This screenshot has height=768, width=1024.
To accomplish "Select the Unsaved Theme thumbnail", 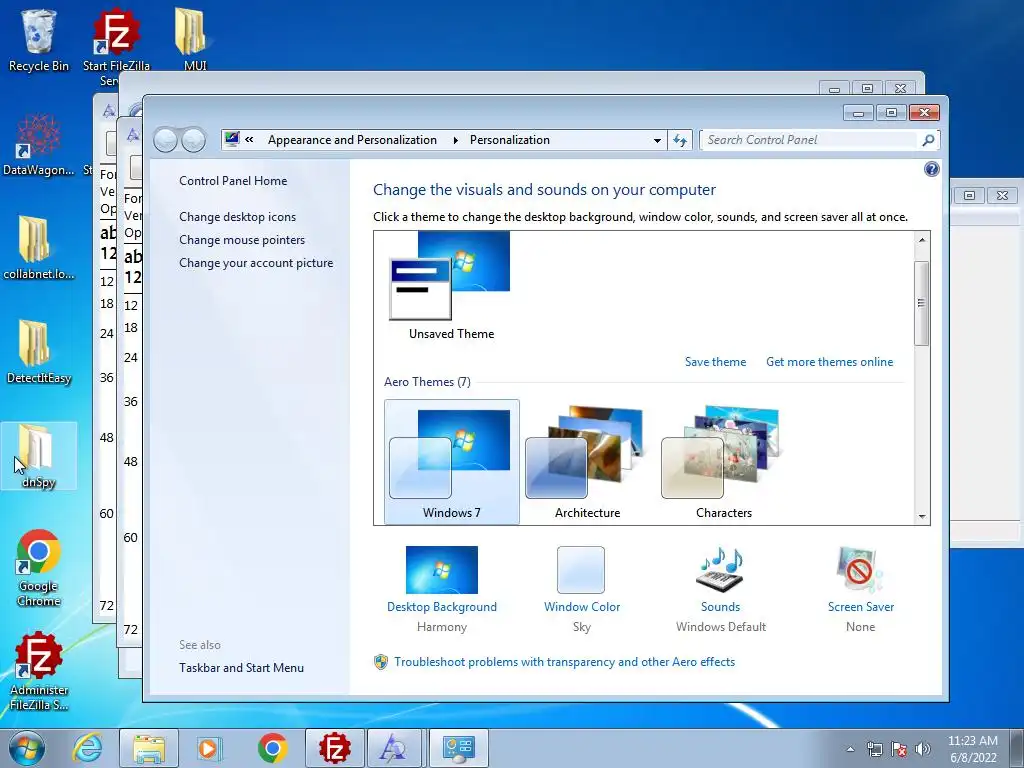I will point(451,286).
